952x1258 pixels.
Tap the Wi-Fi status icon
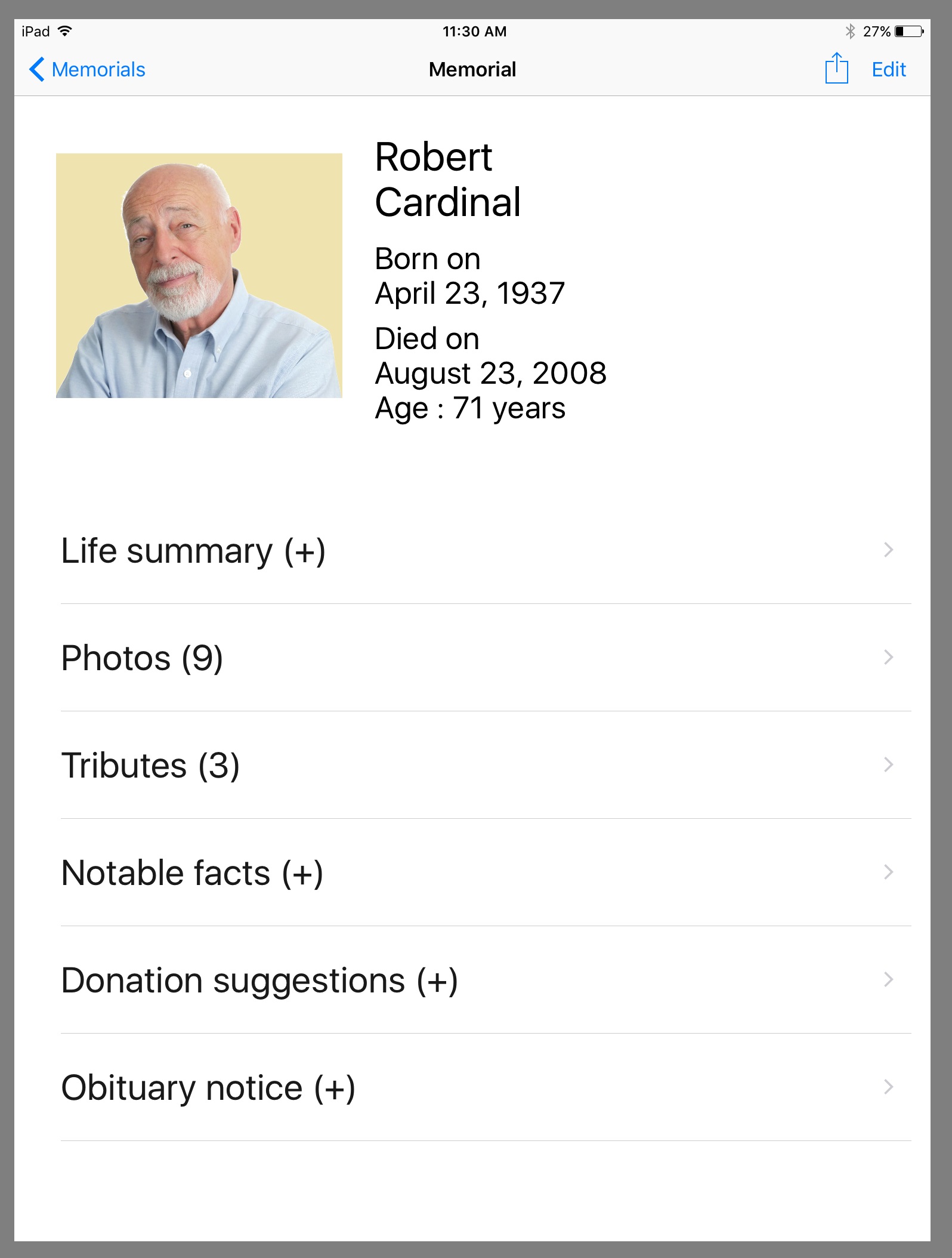click(x=65, y=31)
